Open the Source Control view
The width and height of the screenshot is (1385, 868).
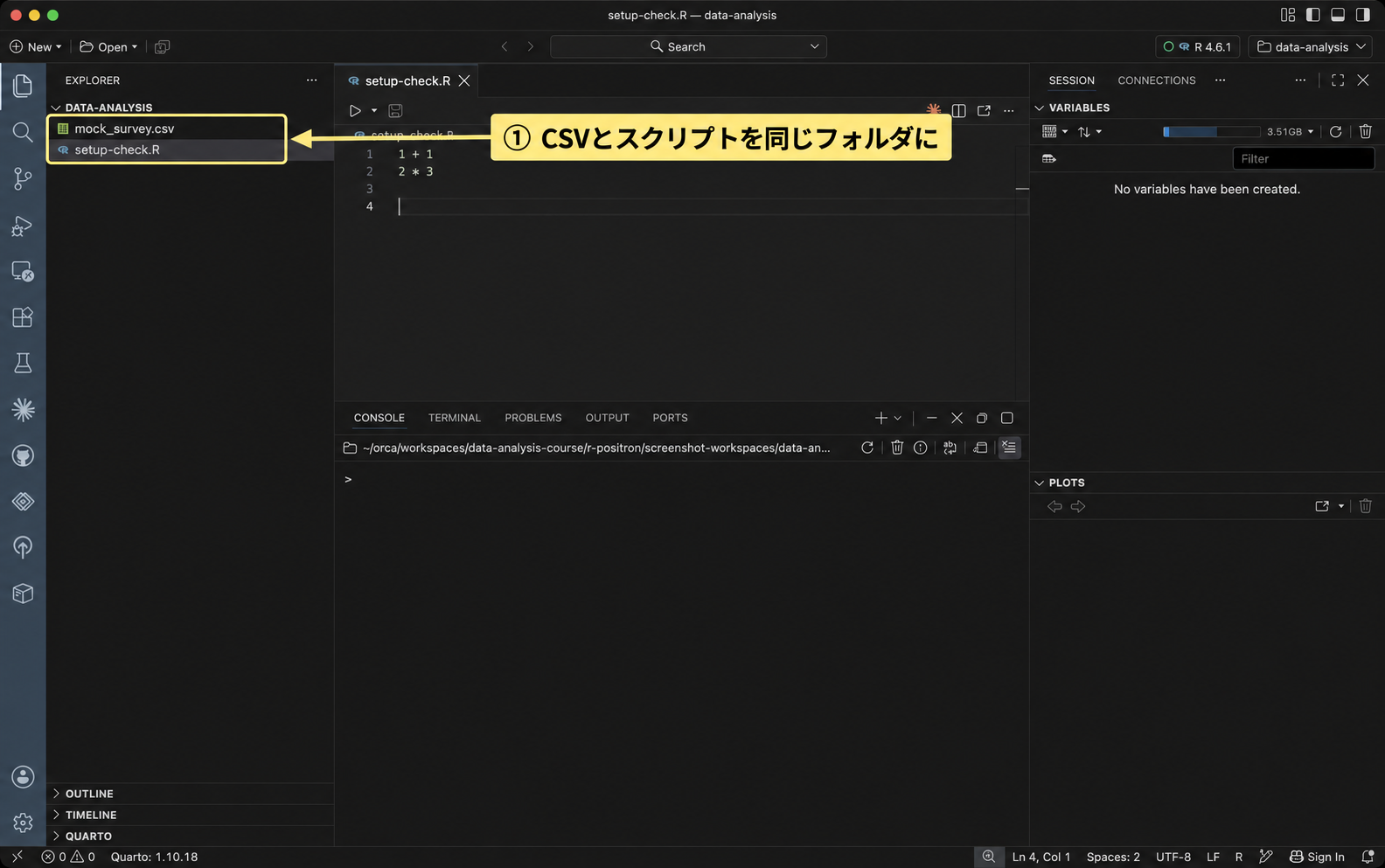23,178
